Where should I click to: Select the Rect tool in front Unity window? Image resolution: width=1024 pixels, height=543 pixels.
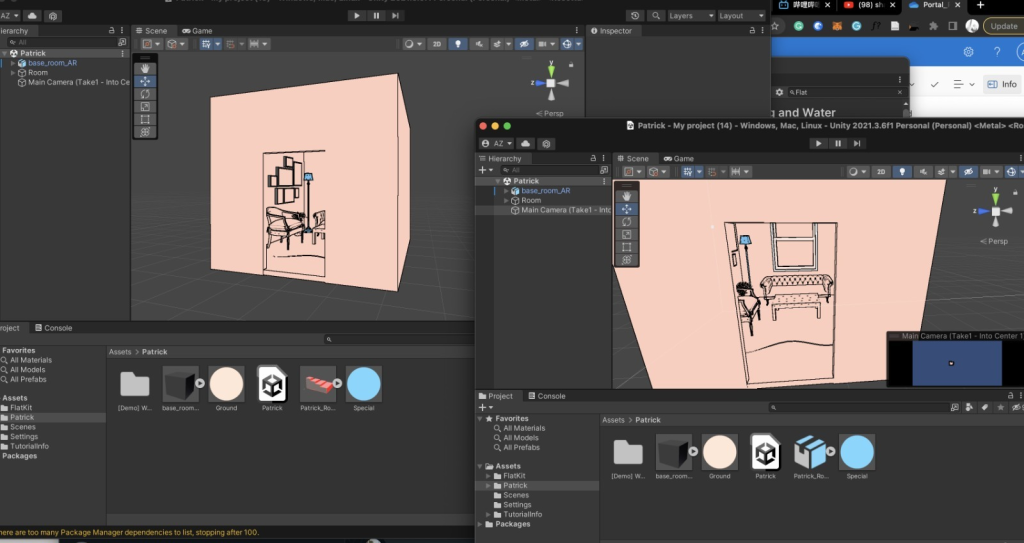626,247
